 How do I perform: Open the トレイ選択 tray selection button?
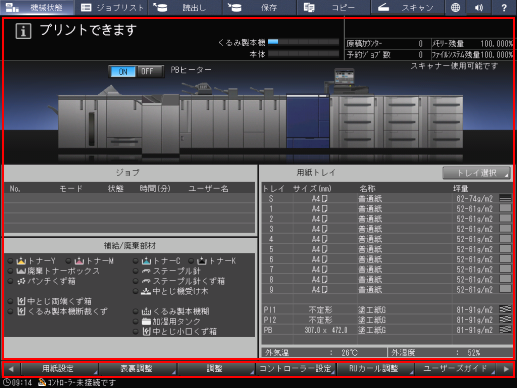click(x=477, y=173)
